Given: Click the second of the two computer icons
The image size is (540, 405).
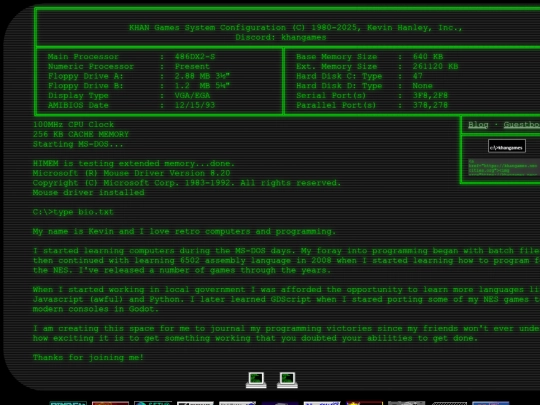Looking at the screenshot, I should 287,380.
